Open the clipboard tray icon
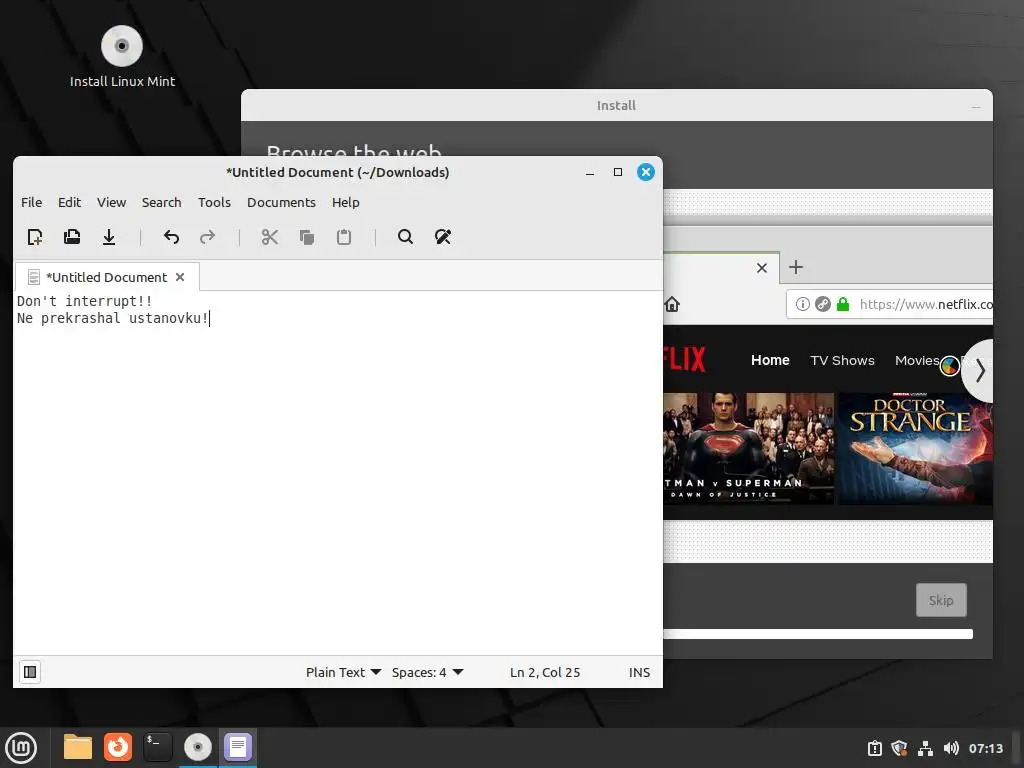 (874, 748)
